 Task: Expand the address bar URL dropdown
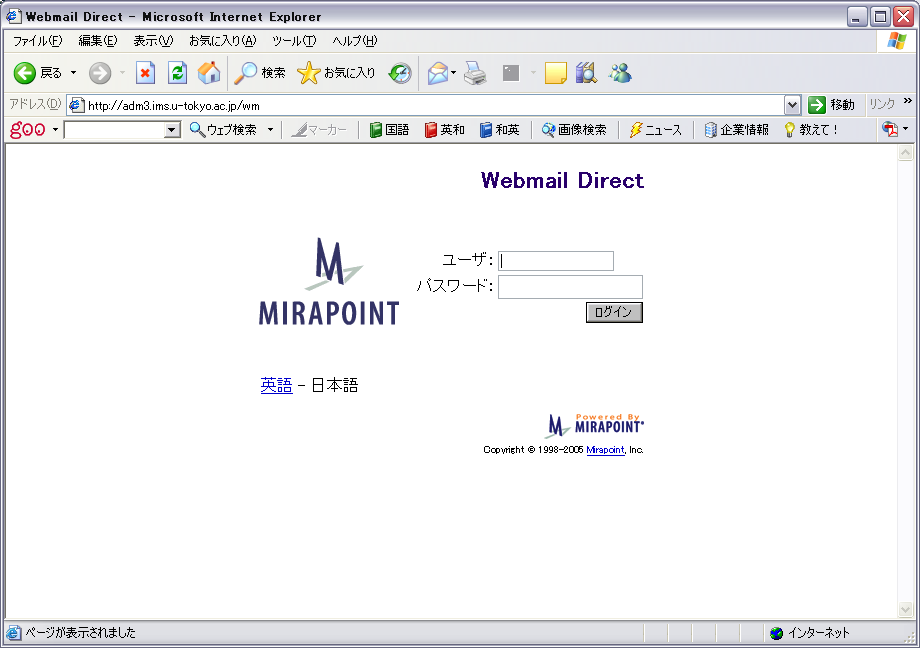(792, 105)
